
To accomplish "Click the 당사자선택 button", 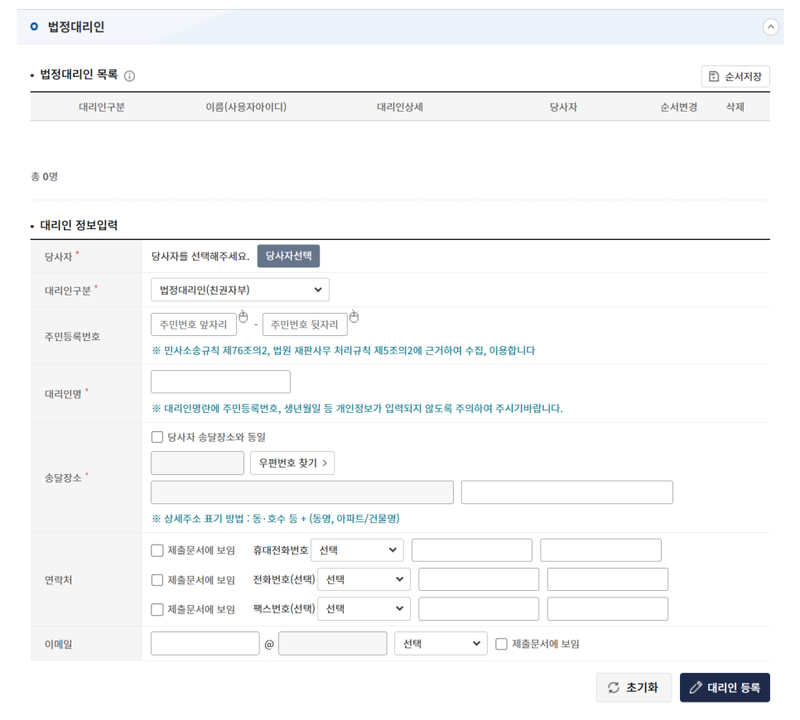I will coord(288,256).
